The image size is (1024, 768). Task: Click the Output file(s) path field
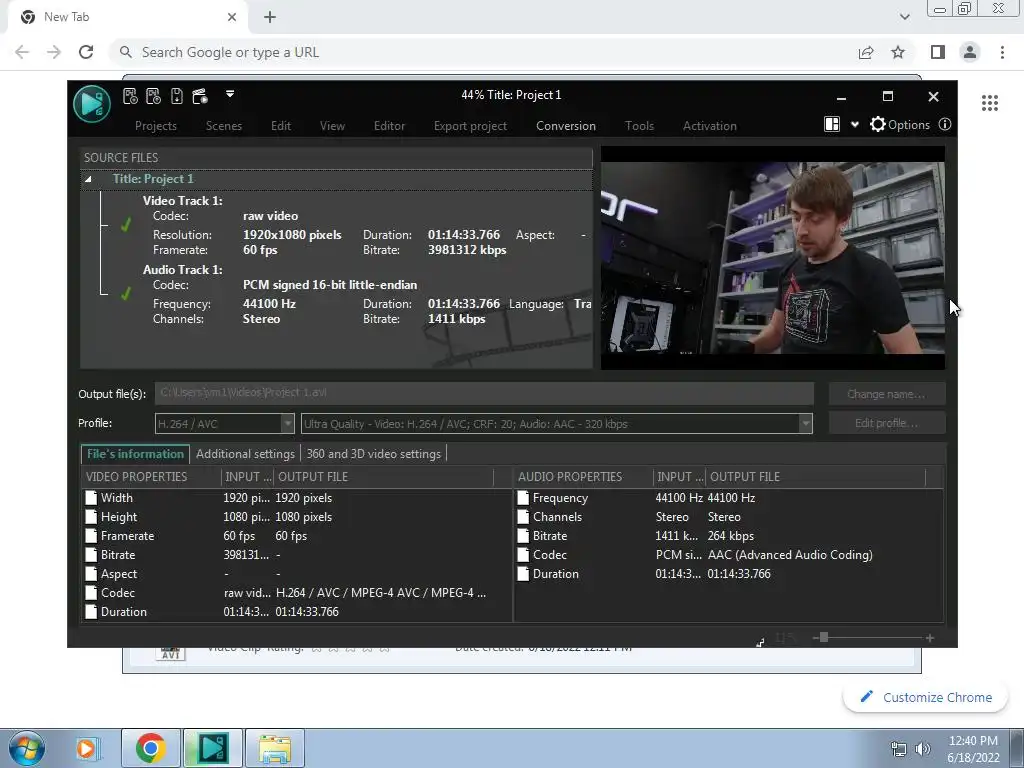pos(484,393)
